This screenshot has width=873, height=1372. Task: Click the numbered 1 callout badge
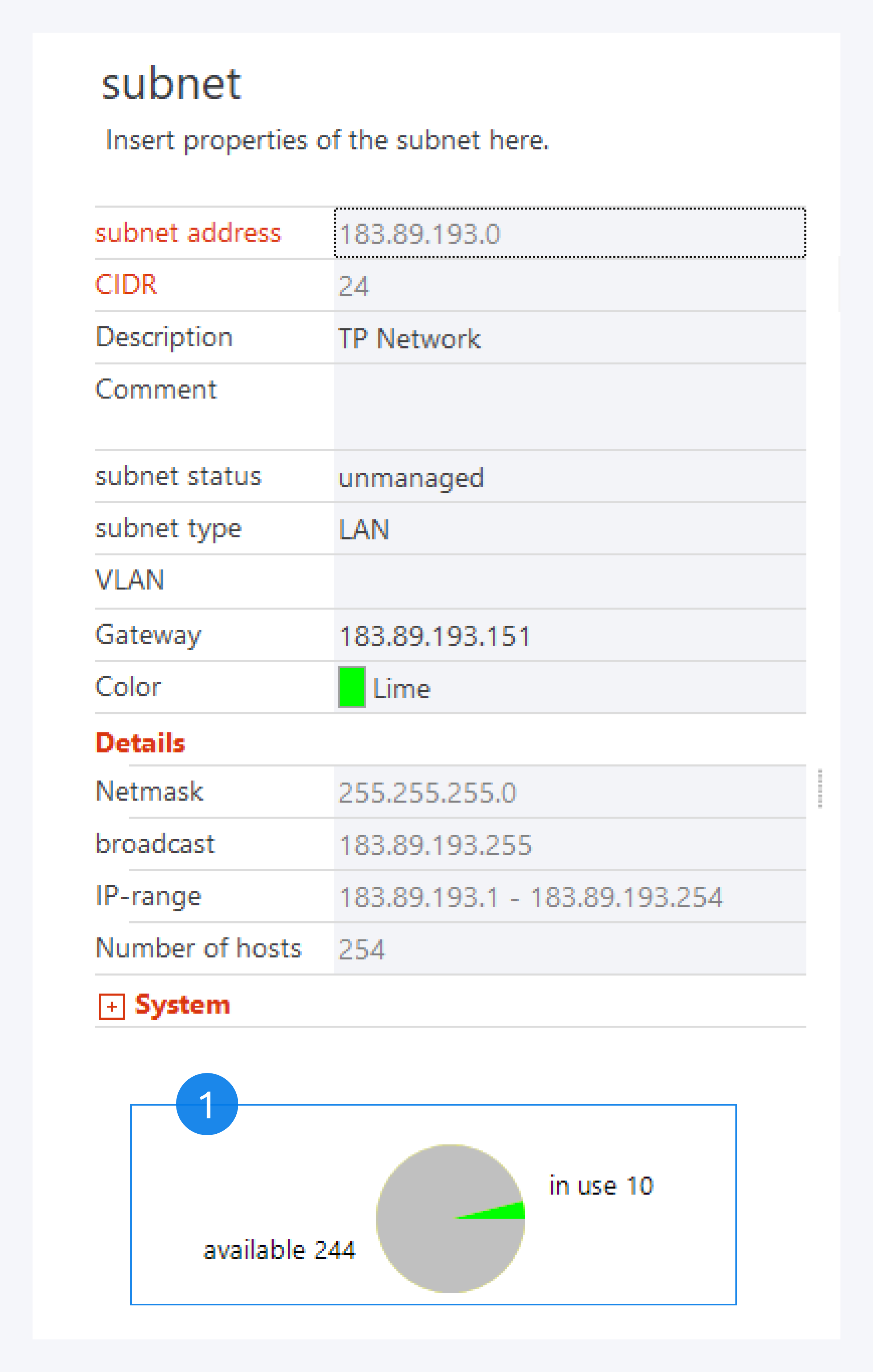pyautogui.click(x=207, y=1104)
